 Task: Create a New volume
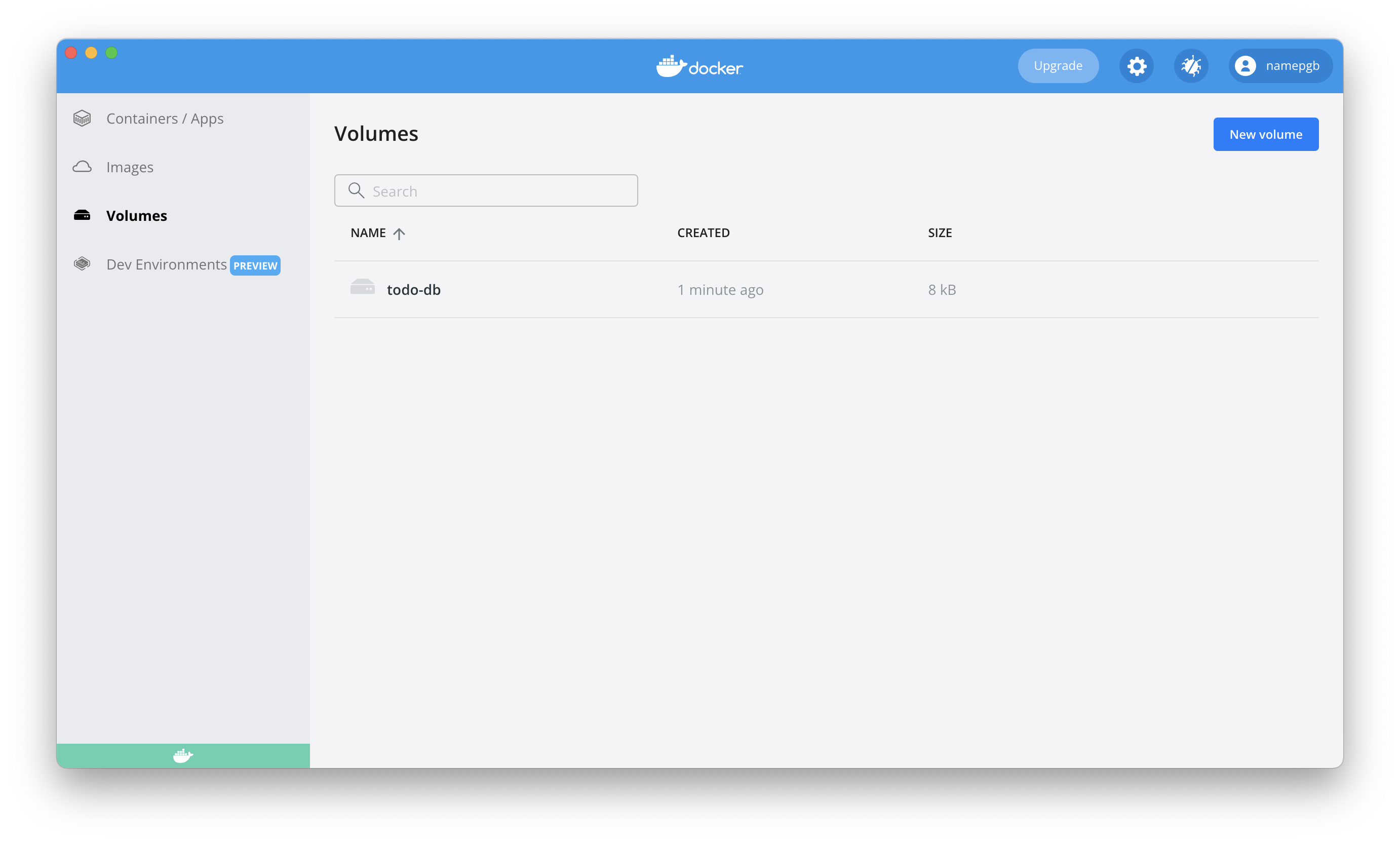click(x=1265, y=135)
